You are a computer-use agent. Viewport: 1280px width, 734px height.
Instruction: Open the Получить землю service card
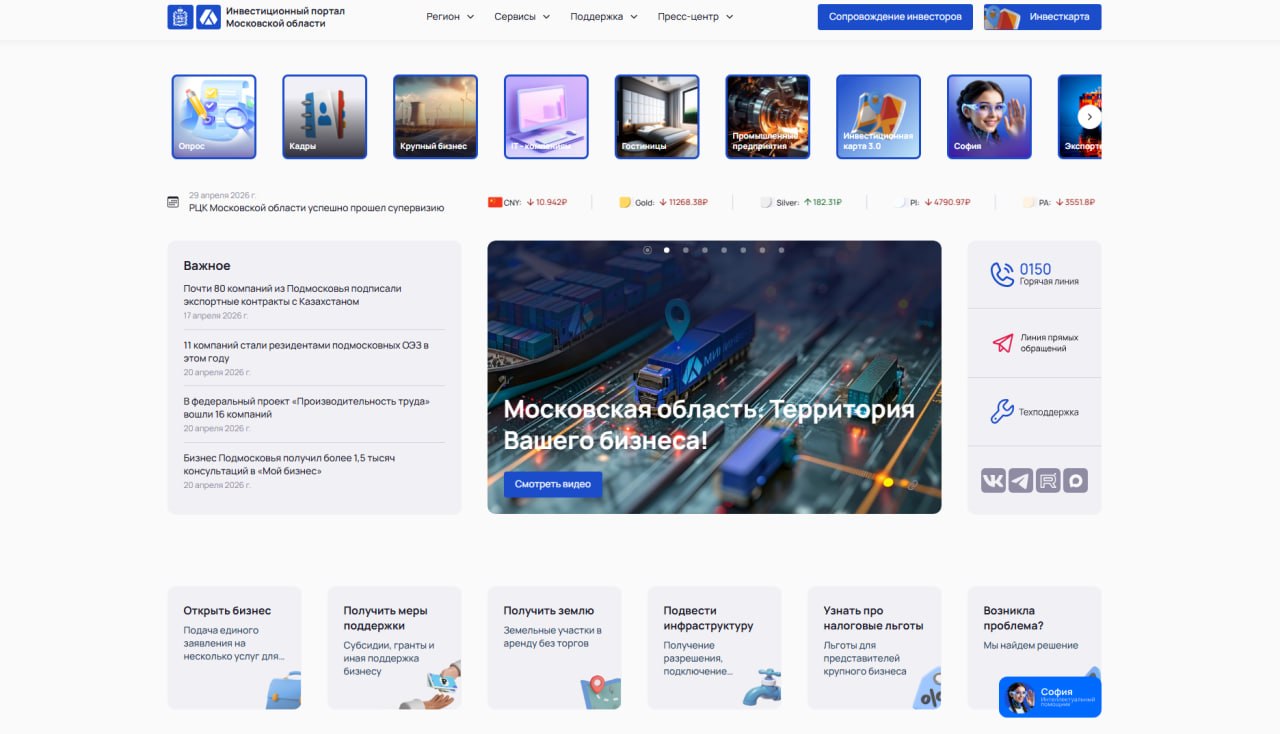click(x=554, y=647)
